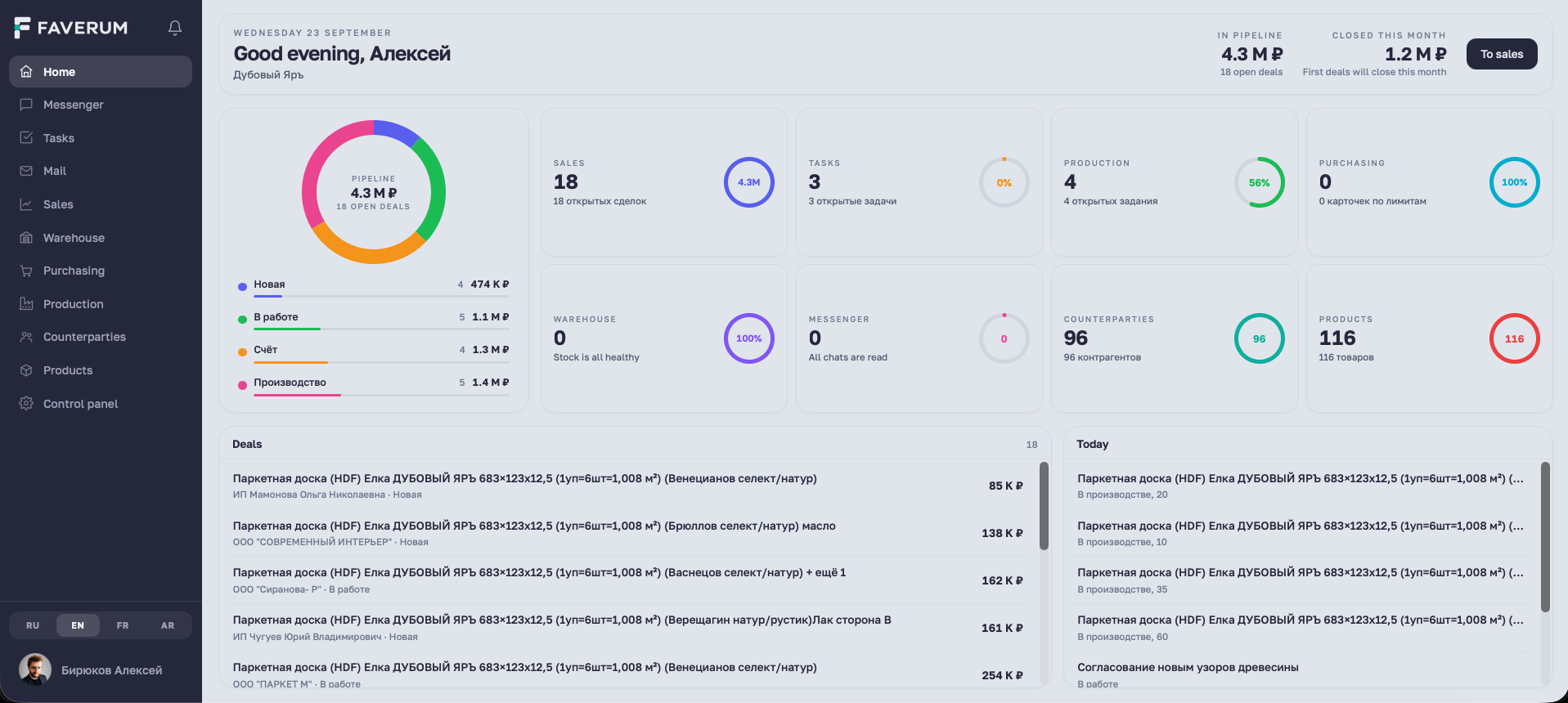The image size is (1568, 703).
Task: Switch language to AR
Action: coord(168,625)
